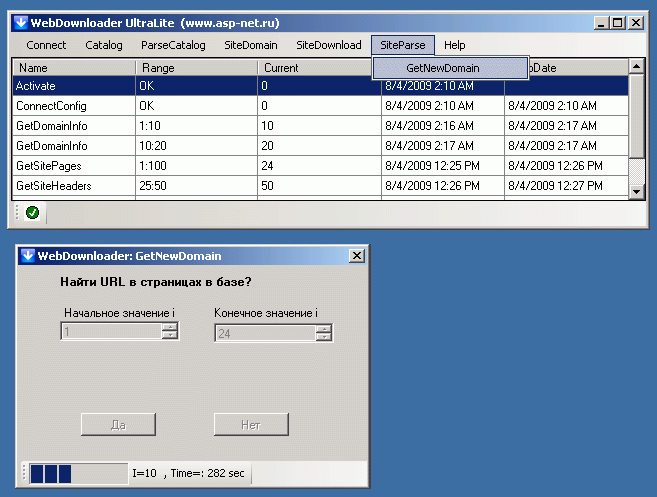Click the Range column header

click(196, 67)
